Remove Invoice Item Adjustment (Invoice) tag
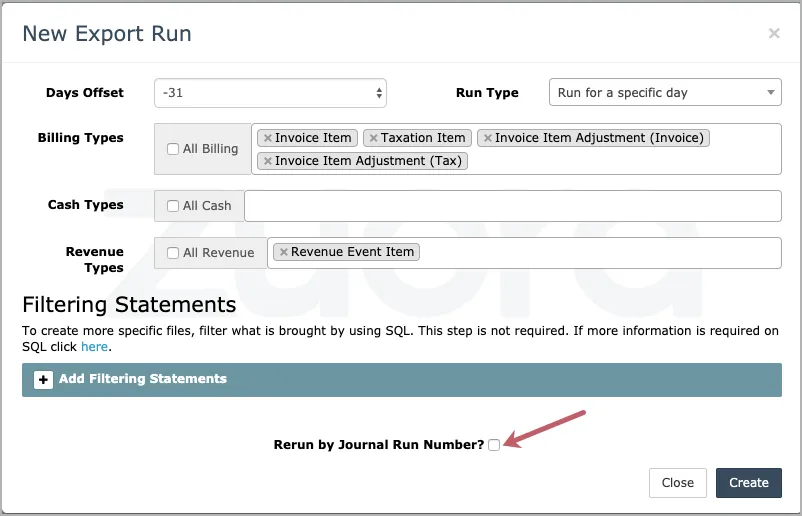This screenshot has width=802, height=516. point(487,138)
